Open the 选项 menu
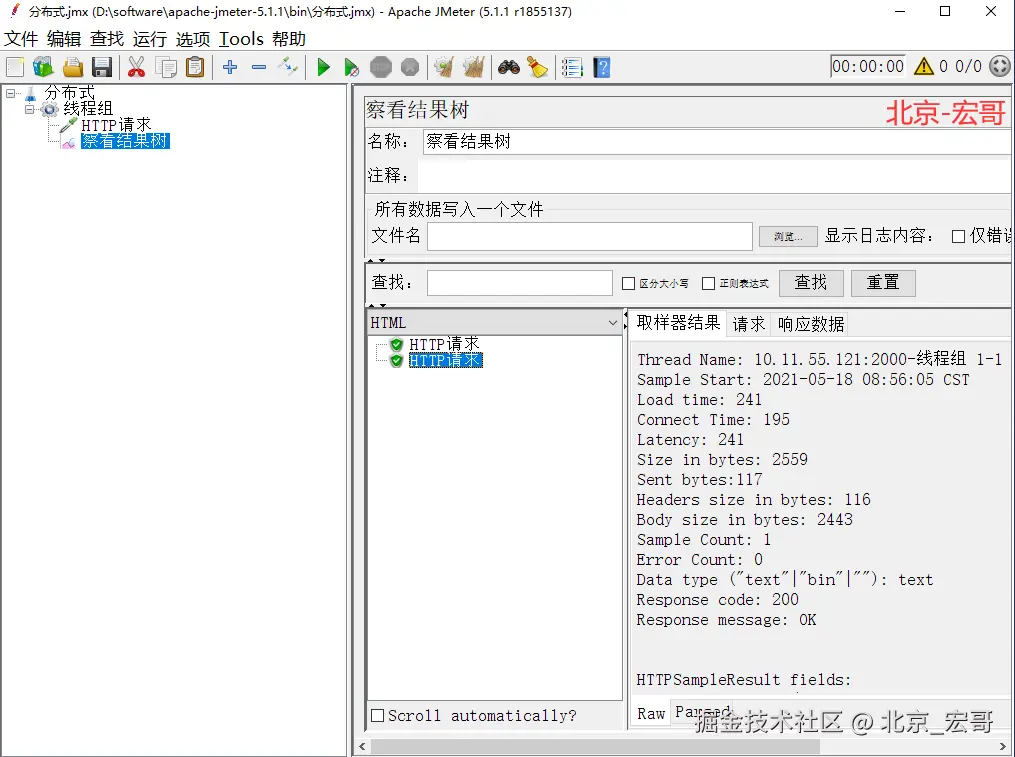This screenshot has height=757, width=1015. click(193, 39)
